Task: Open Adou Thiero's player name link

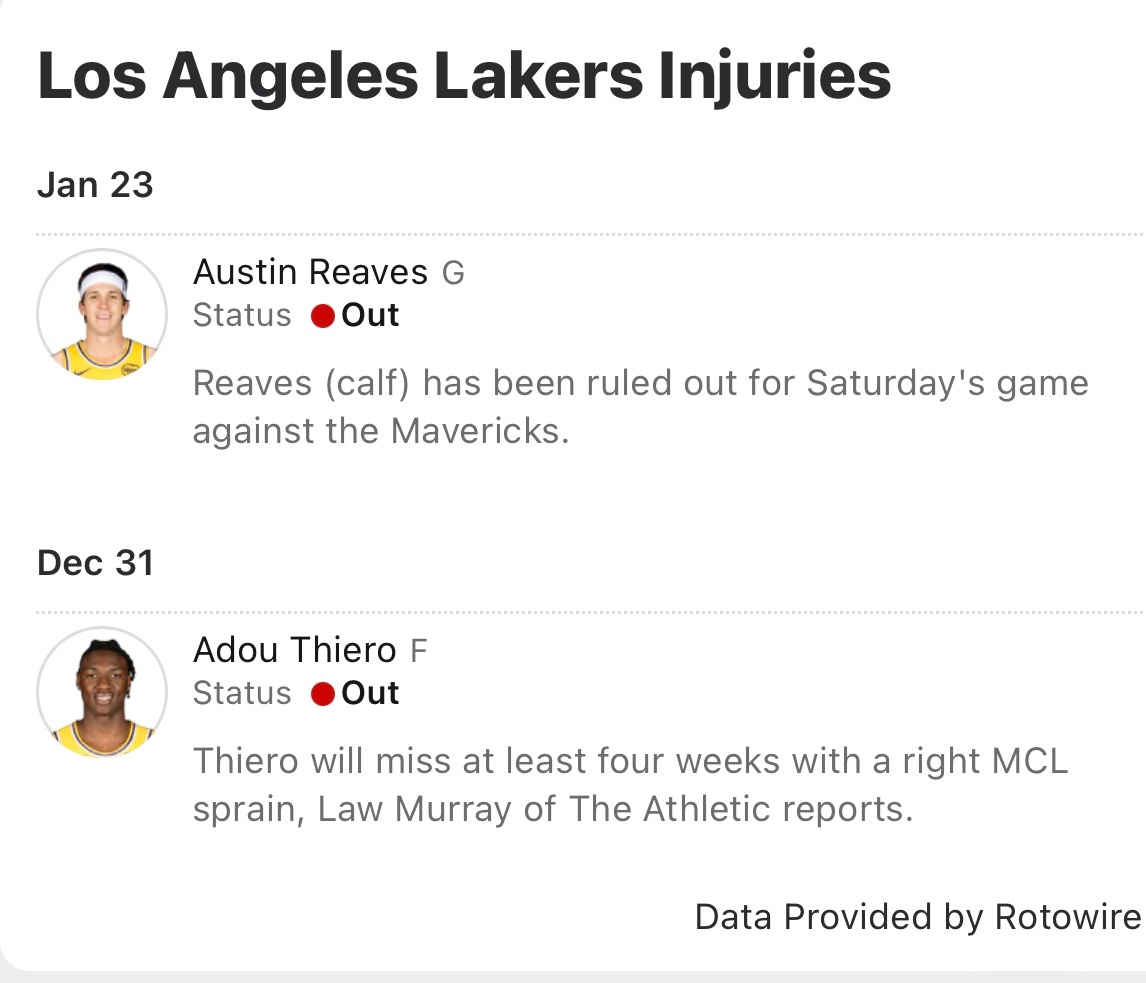Action: coord(294,650)
